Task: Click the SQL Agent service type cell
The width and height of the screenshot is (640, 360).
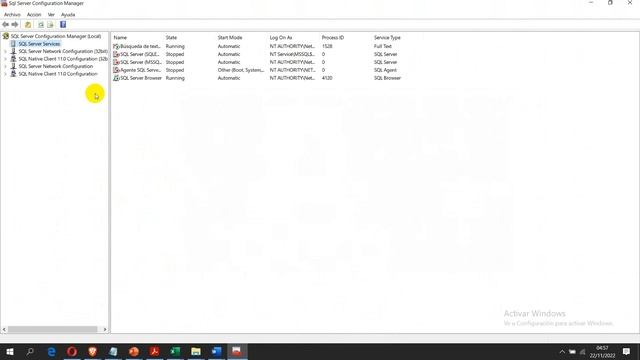Action: [385, 70]
